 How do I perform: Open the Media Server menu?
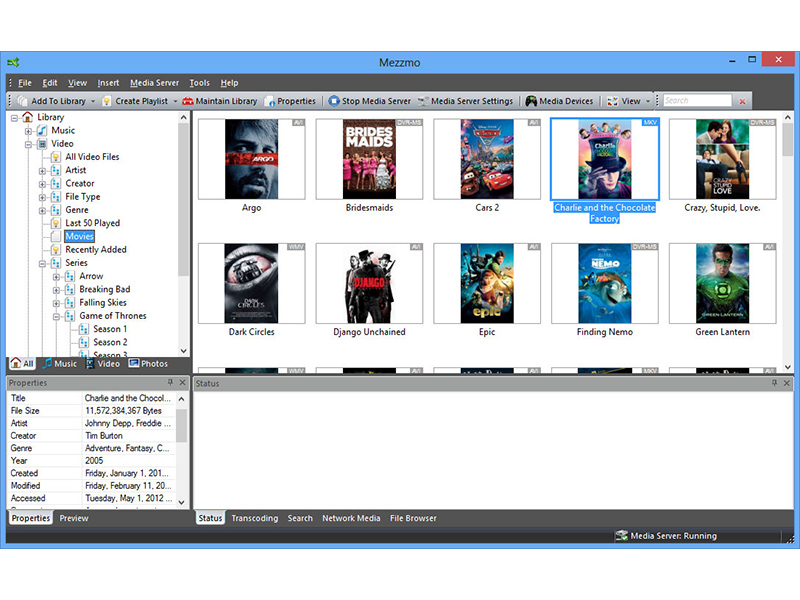[x=154, y=83]
